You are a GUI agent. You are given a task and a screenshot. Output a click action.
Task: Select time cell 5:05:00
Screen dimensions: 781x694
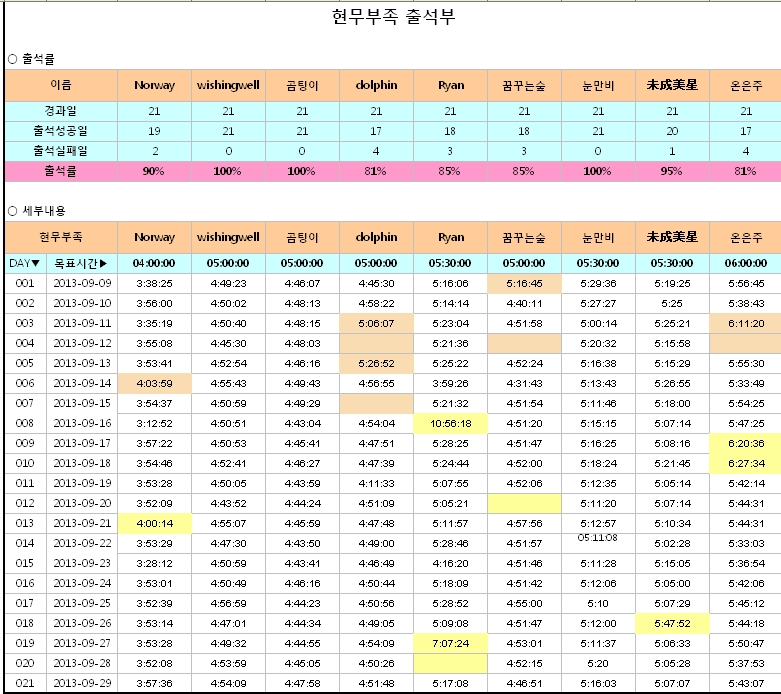[x=672, y=583]
